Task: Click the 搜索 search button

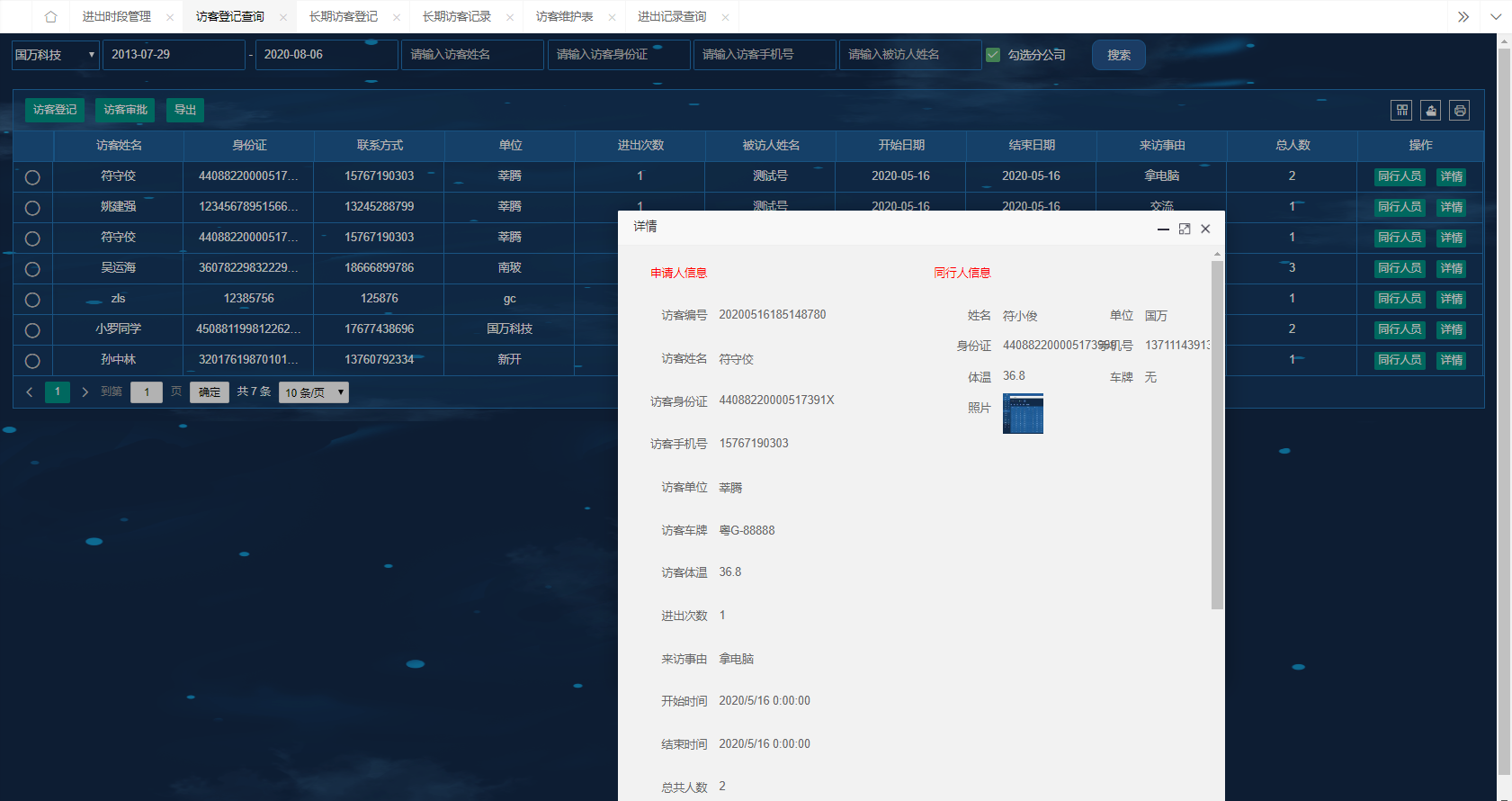Action: [1118, 55]
